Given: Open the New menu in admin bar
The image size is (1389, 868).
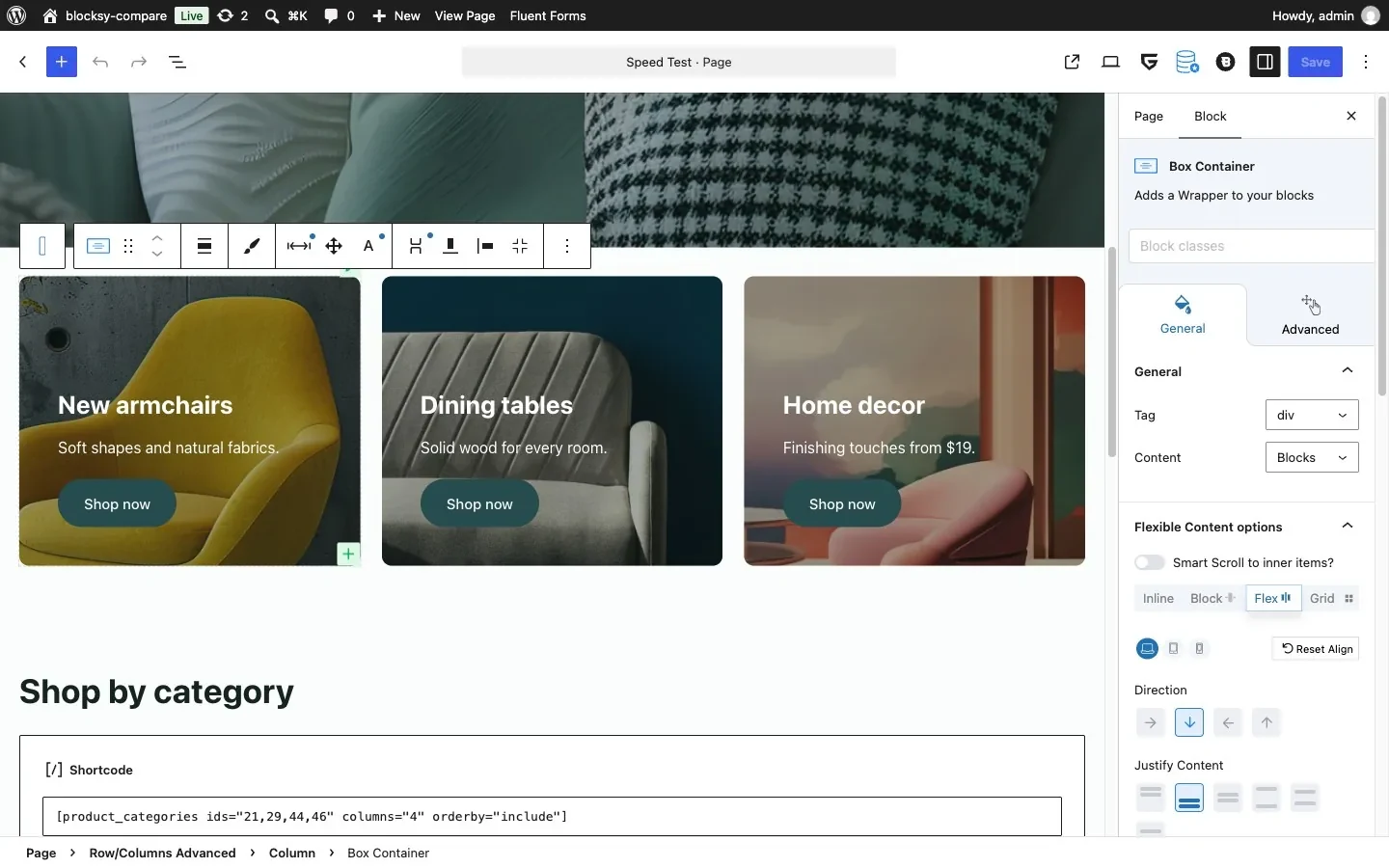Looking at the screenshot, I should (x=396, y=15).
